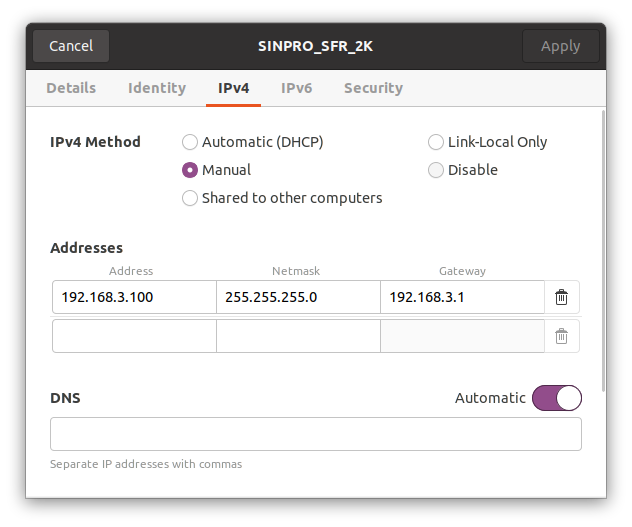This screenshot has width=632, height=527.
Task: Select the Manual IPv4 method
Action: [x=190, y=170]
